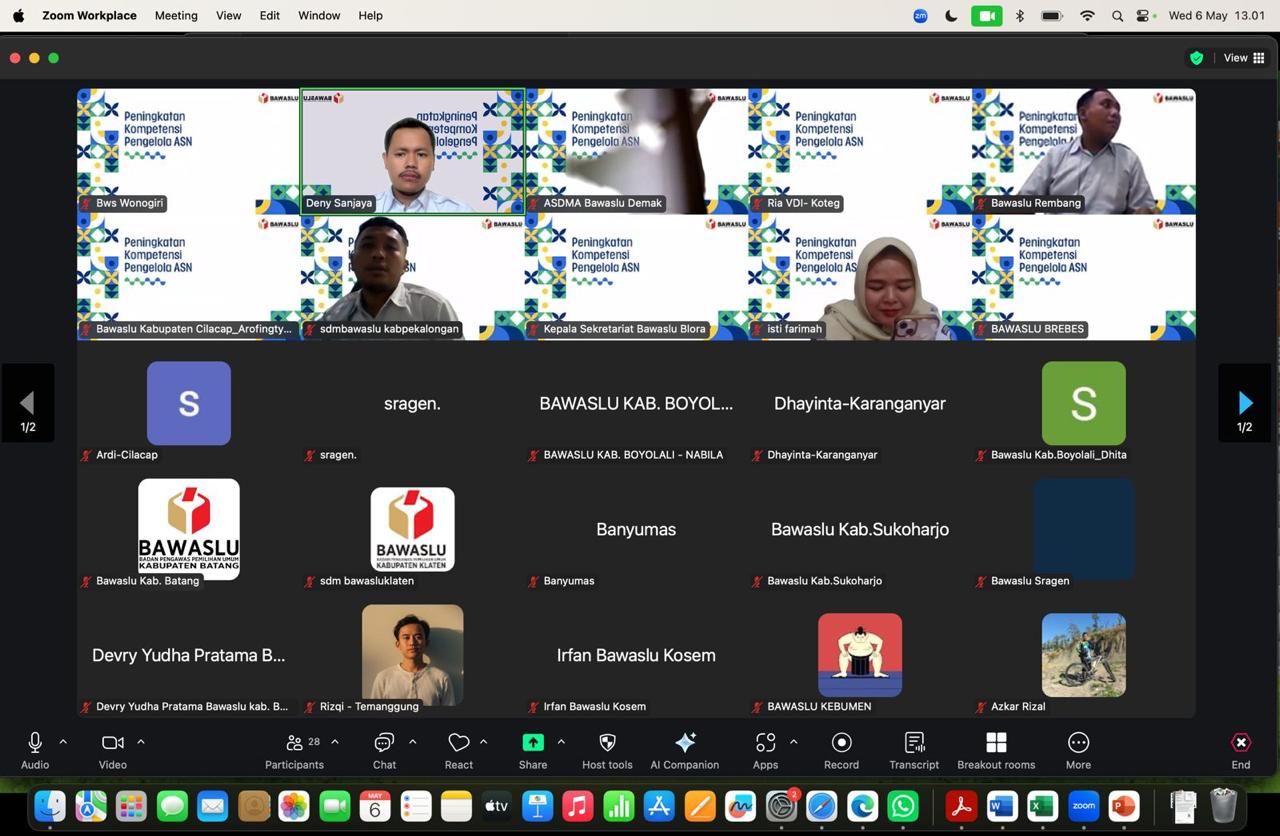The image size is (1280, 836).
Task: Check the green encryption shield icon
Action: (1196, 58)
